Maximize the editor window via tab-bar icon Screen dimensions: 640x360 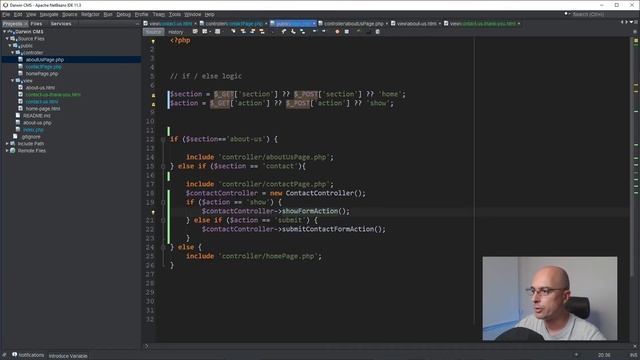pyautogui.click(x=636, y=22)
